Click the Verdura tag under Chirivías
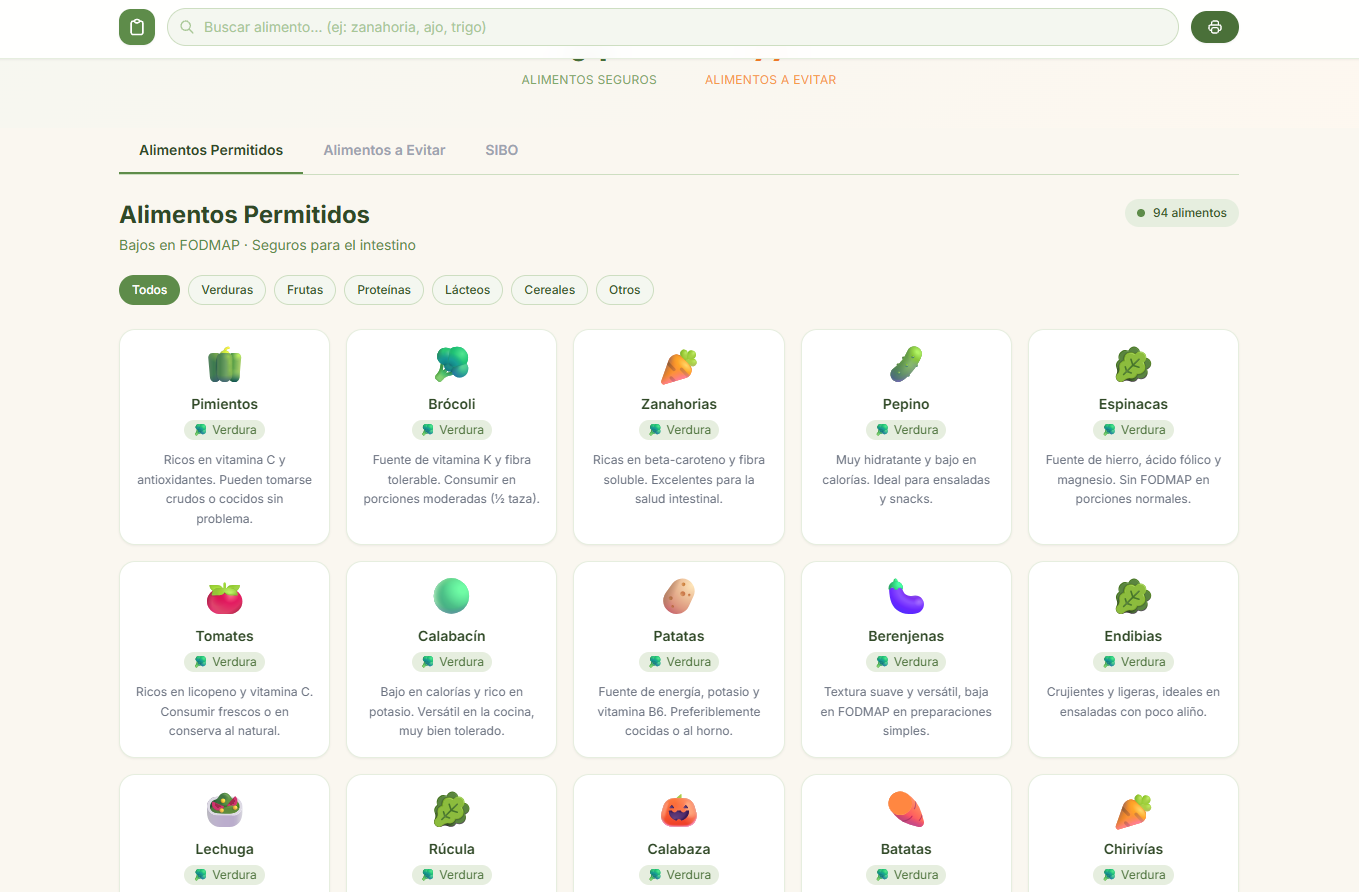 [1133, 875]
